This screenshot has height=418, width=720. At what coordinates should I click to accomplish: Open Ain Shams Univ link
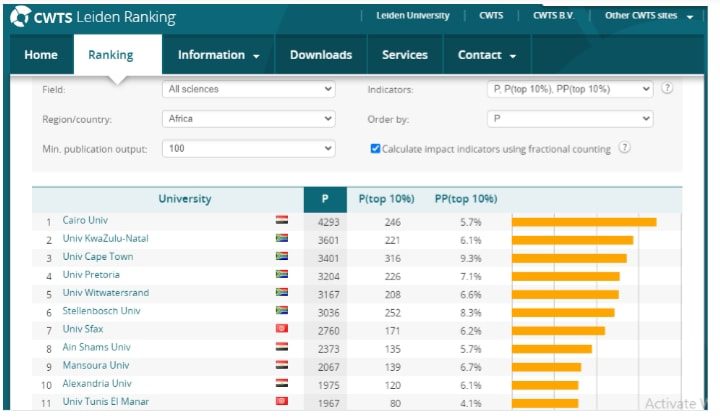(96, 347)
